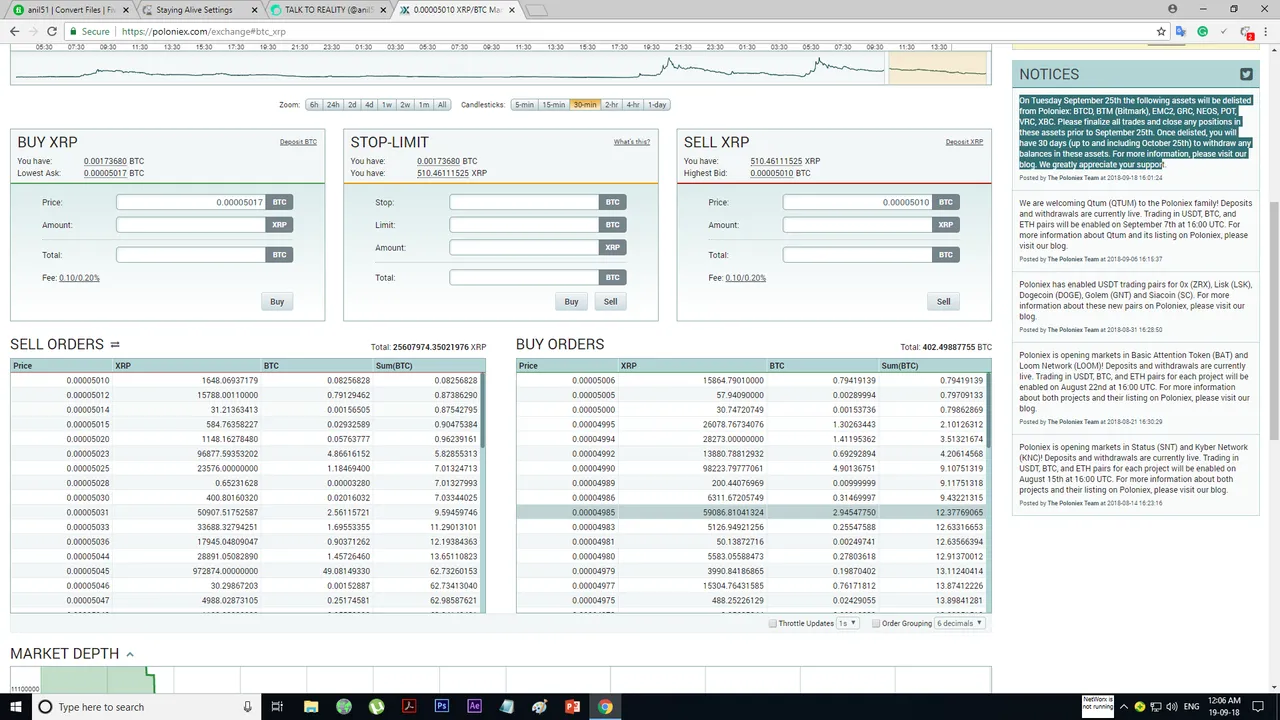Collapse the Market Depth section chevron
1280x720 pixels.
[x=129, y=654]
